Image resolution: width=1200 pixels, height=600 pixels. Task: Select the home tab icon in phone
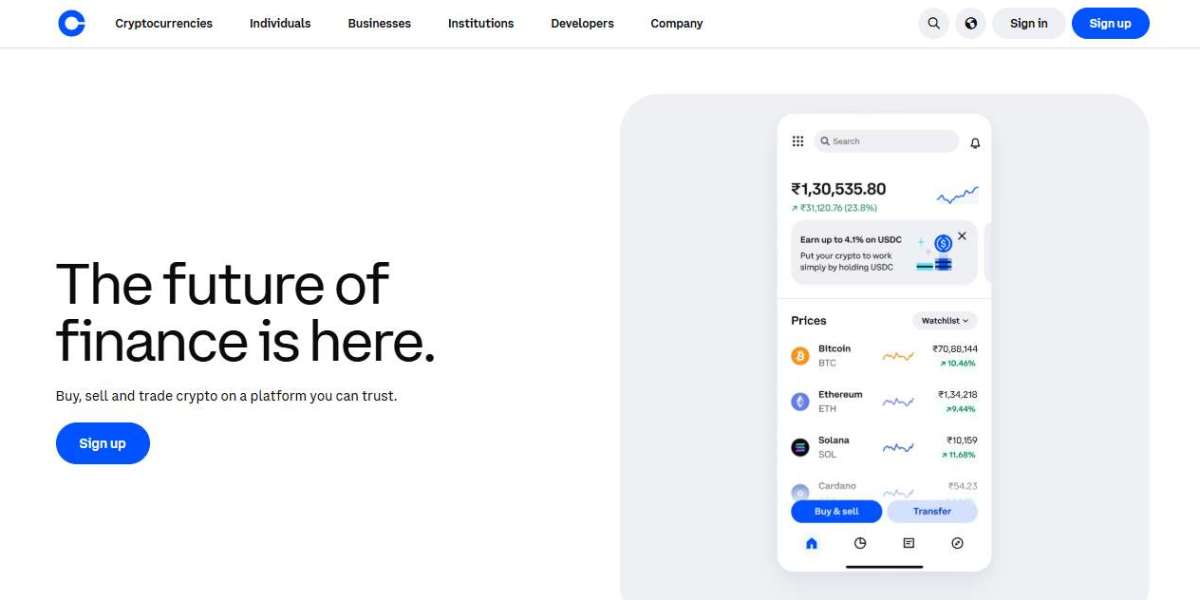tap(811, 543)
